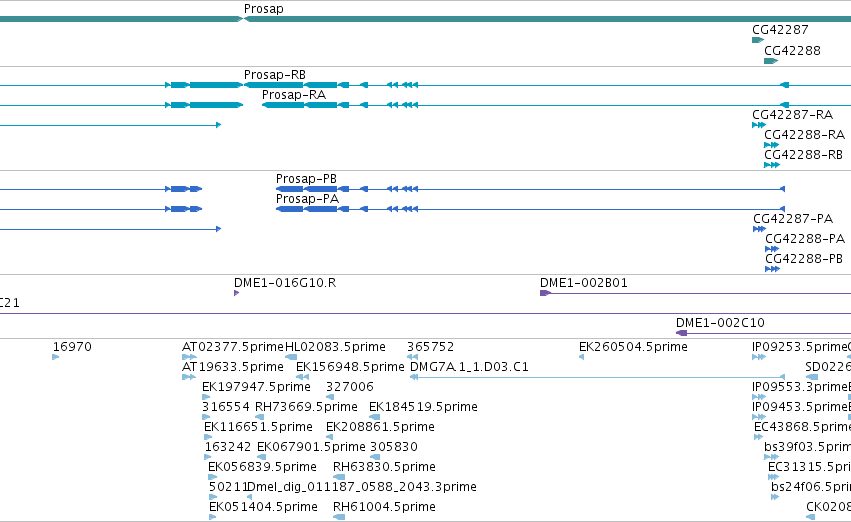Image resolution: width=851 pixels, height=522 pixels.
Task: Click the RH63830.5prime EST label
Action: tap(384, 468)
